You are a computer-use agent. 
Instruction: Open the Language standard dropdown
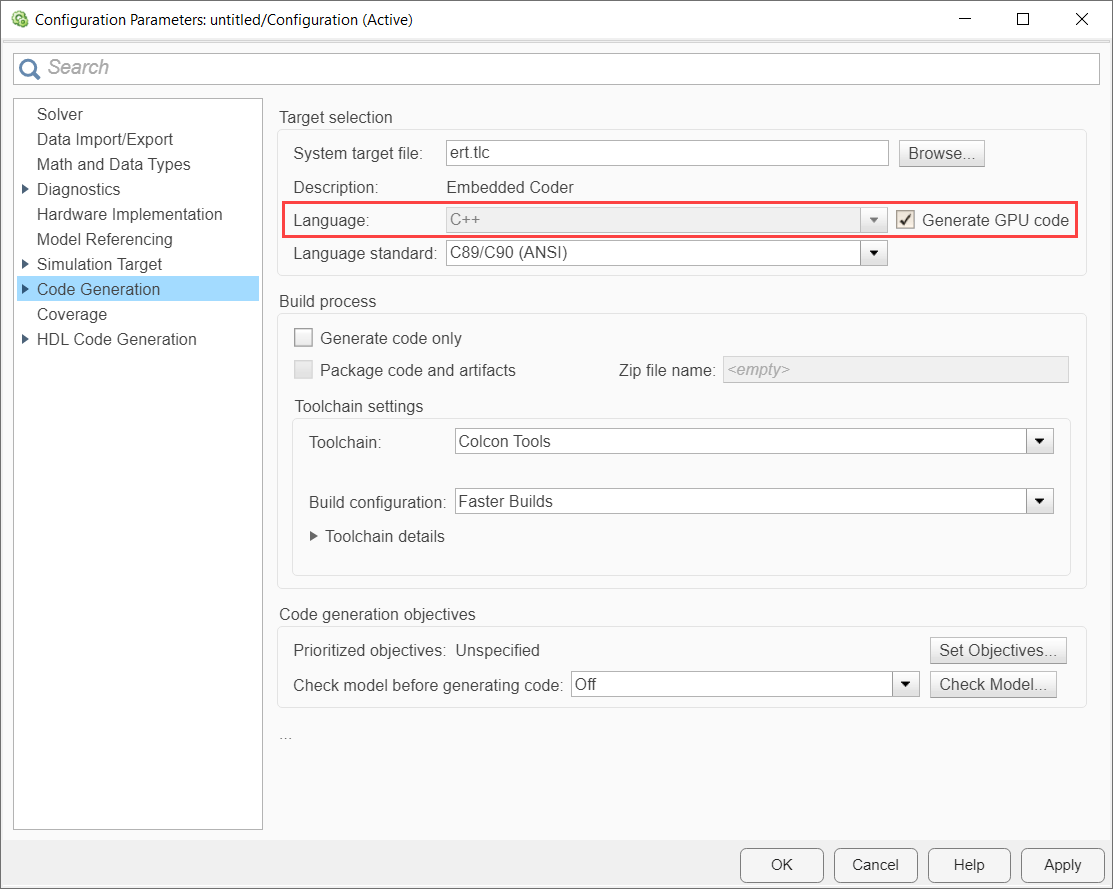click(x=874, y=253)
